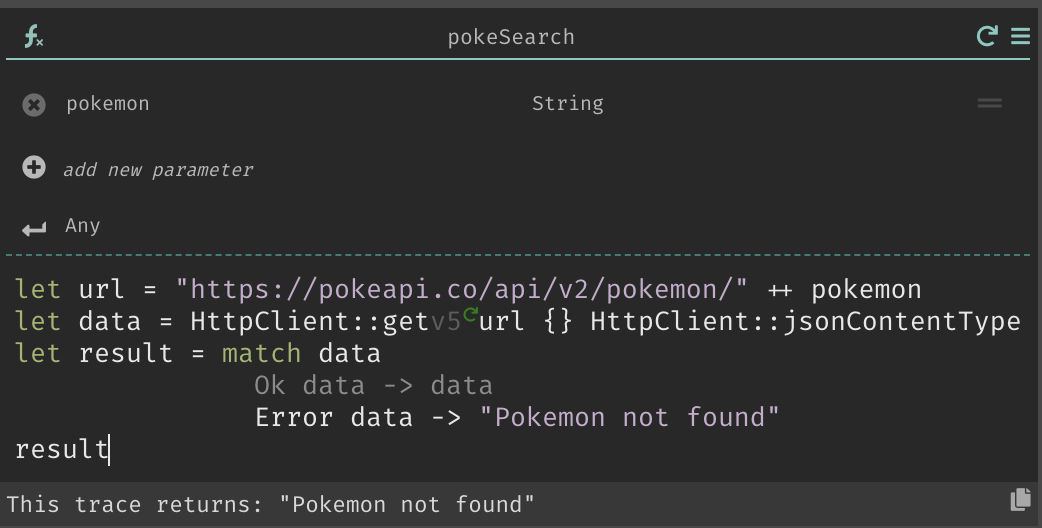Change the Any return type
Screen dimensions: 1042x528
tap(82, 226)
